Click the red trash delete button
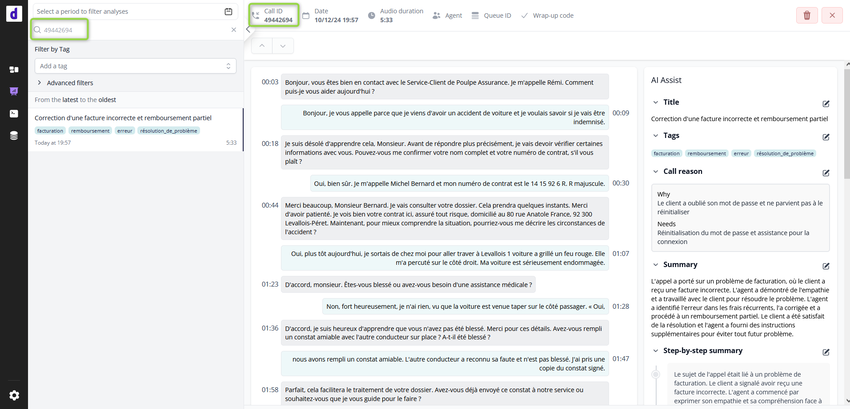The width and height of the screenshot is (850, 409). 806,15
